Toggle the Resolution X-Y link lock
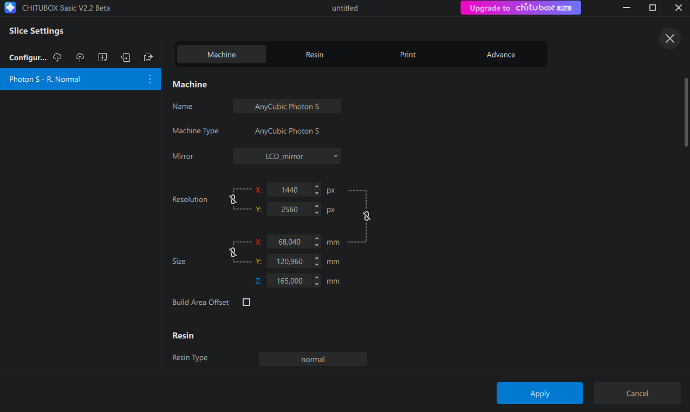This screenshot has width=690, height=412. point(232,200)
